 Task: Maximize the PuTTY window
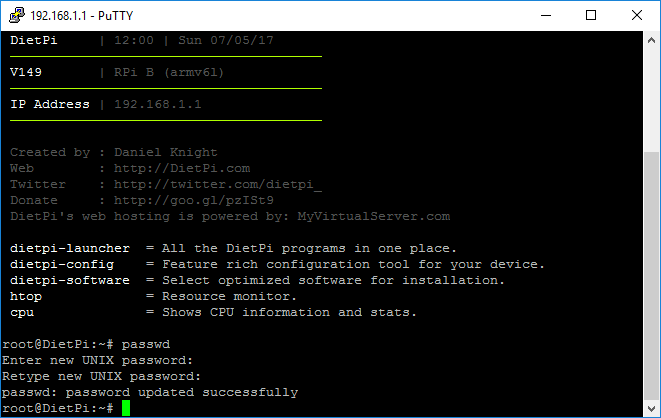591,16
